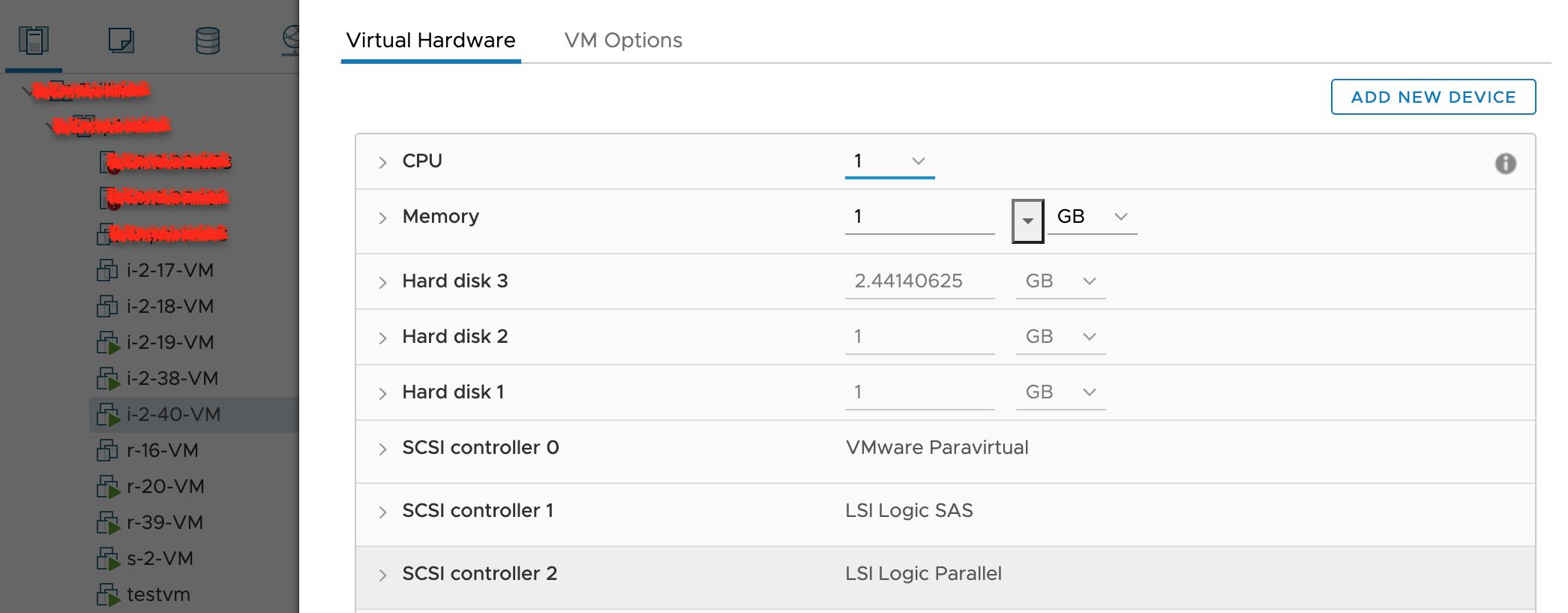
Task: Expand the Hard disk 3 row
Action: click(382, 282)
